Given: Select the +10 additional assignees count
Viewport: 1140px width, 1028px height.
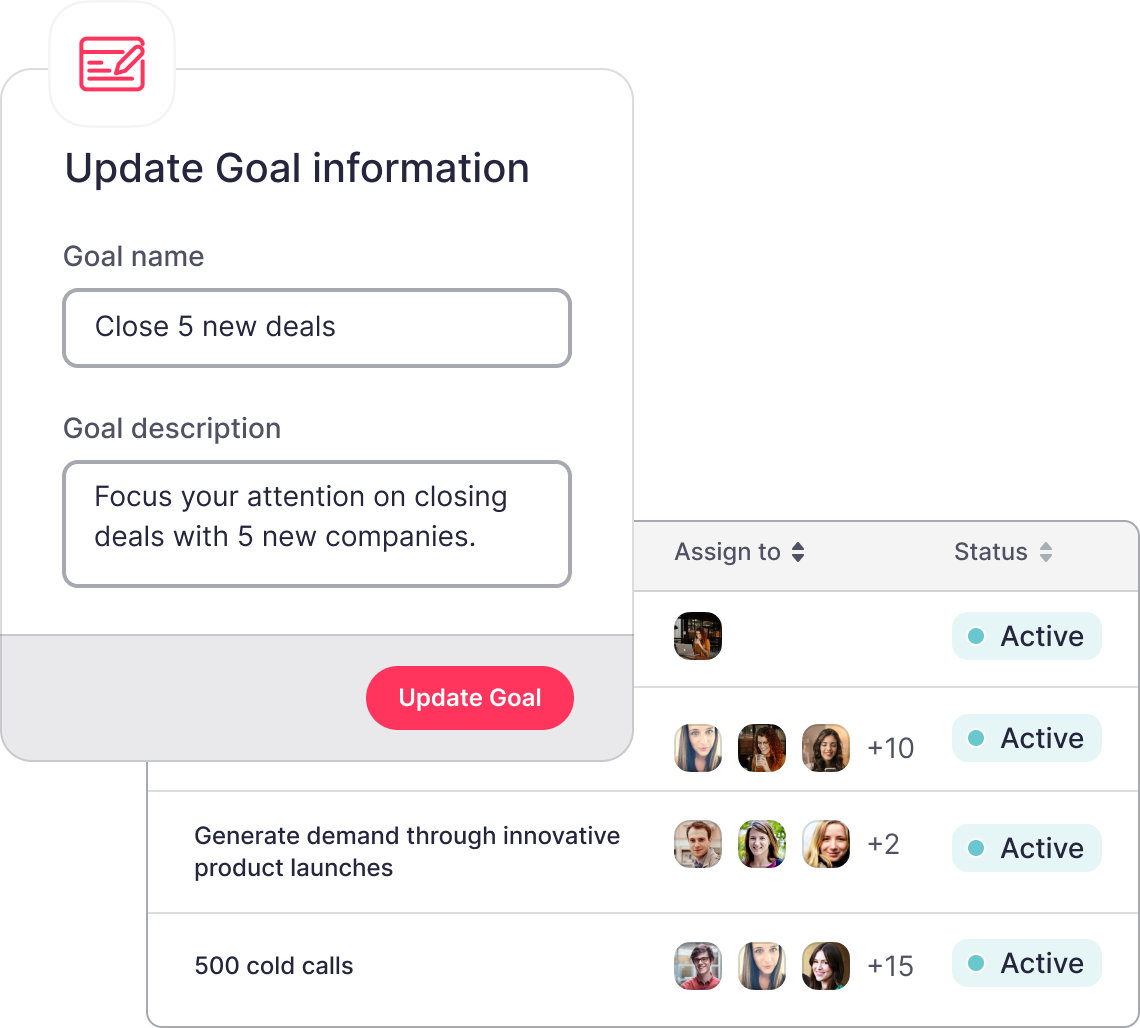Looking at the screenshot, I should pyautogui.click(x=891, y=747).
